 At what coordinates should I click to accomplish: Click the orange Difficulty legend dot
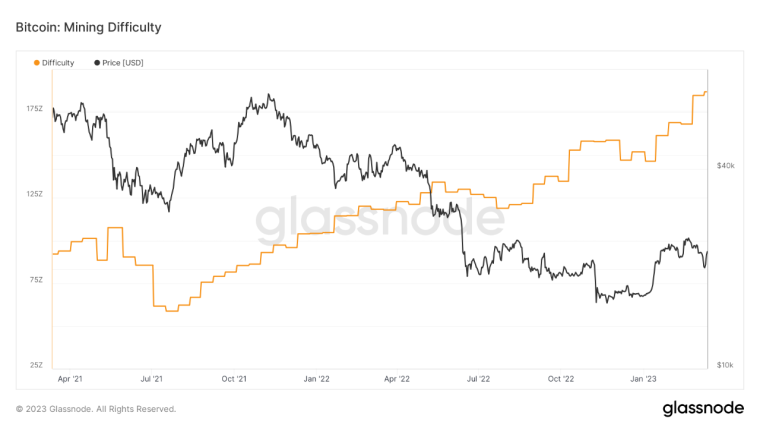(37, 63)
